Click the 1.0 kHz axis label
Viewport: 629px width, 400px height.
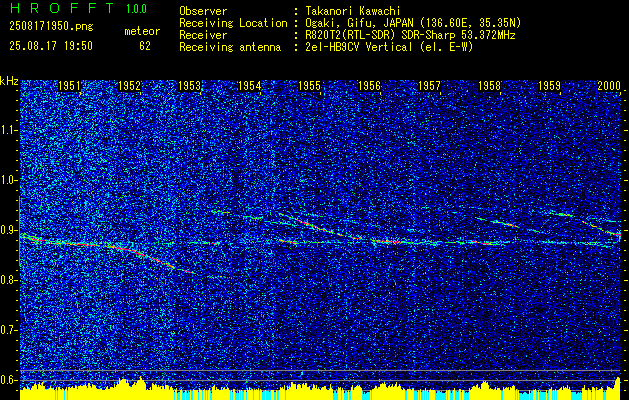[x=8, y=180]
